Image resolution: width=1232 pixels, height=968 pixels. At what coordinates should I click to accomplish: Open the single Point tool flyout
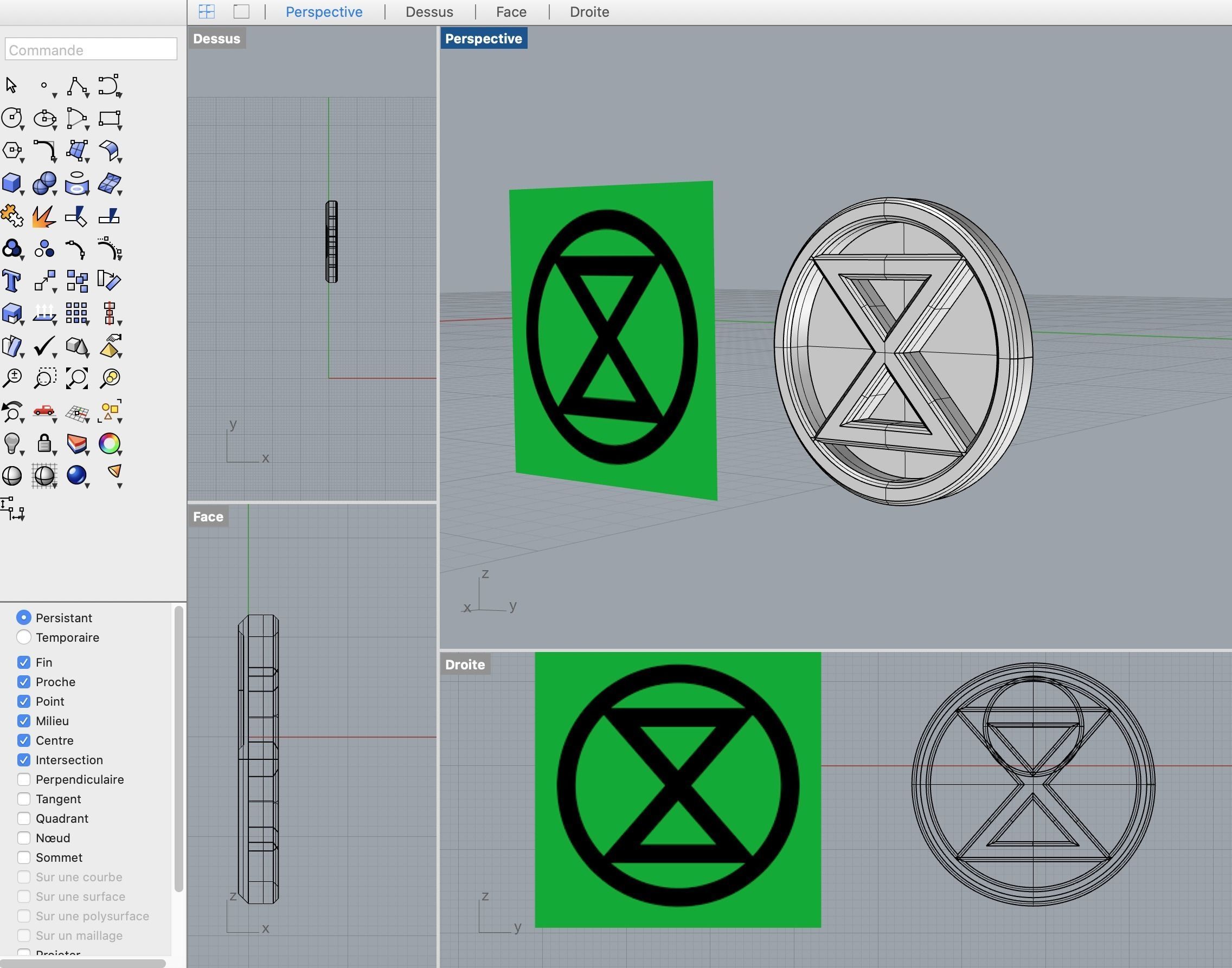54,95
